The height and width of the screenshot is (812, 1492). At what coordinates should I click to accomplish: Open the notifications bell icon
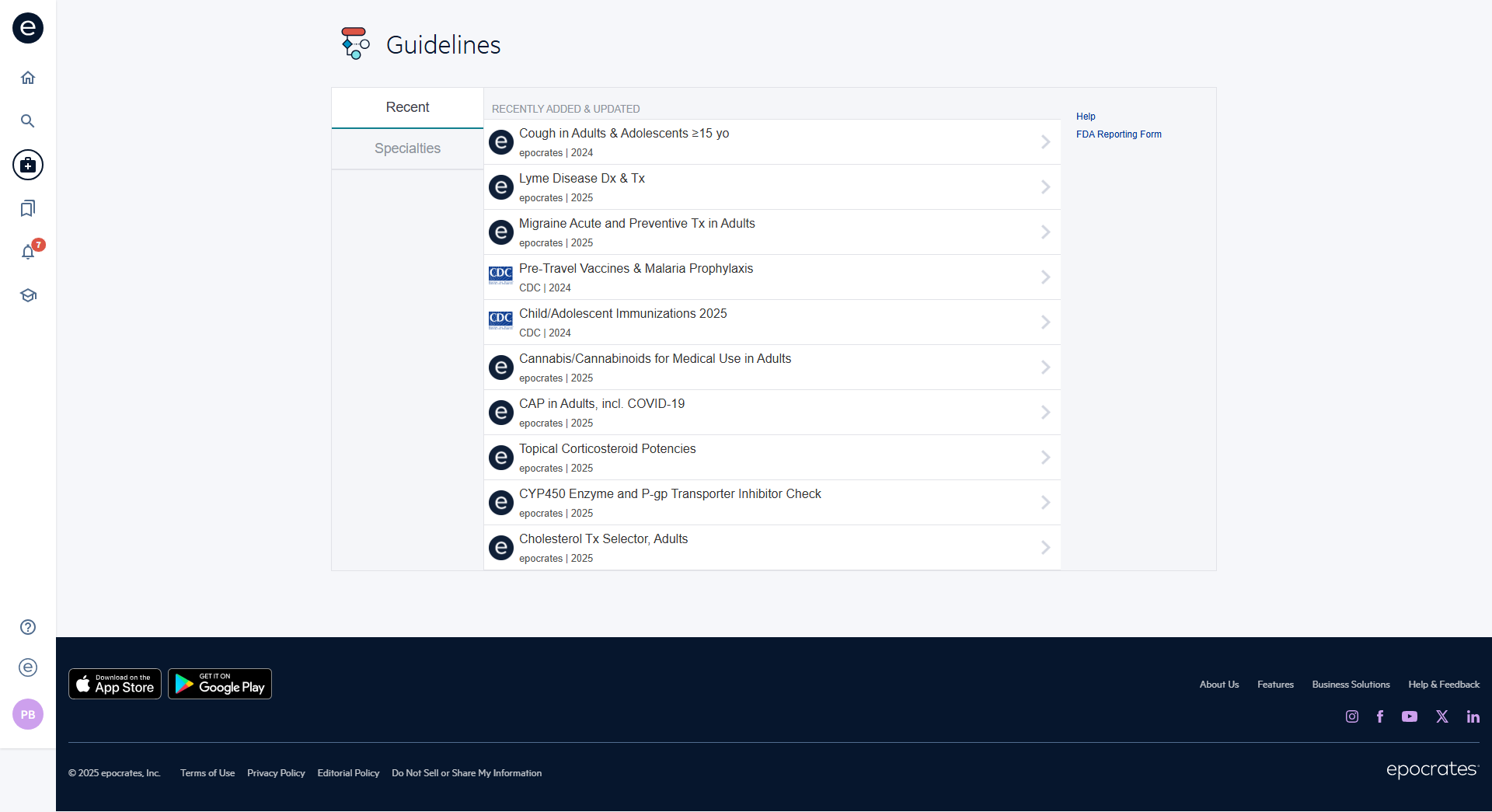tap(28, 252)
